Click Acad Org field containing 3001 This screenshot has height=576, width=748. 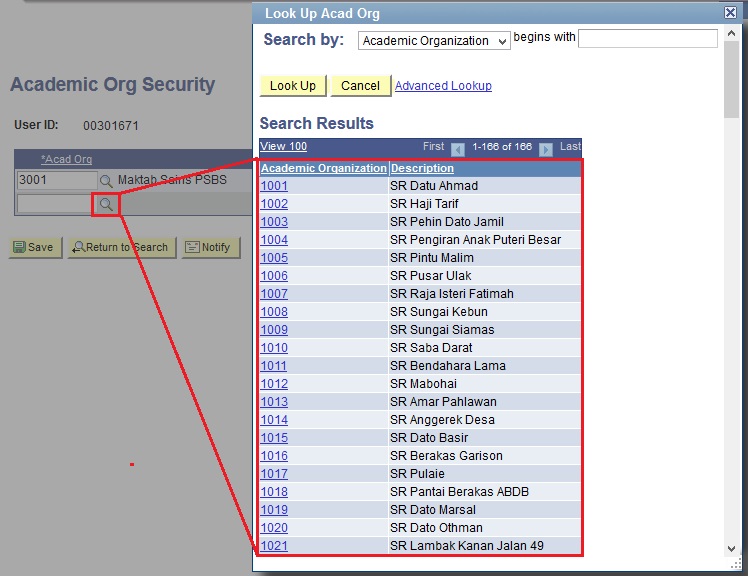point(56,180)
